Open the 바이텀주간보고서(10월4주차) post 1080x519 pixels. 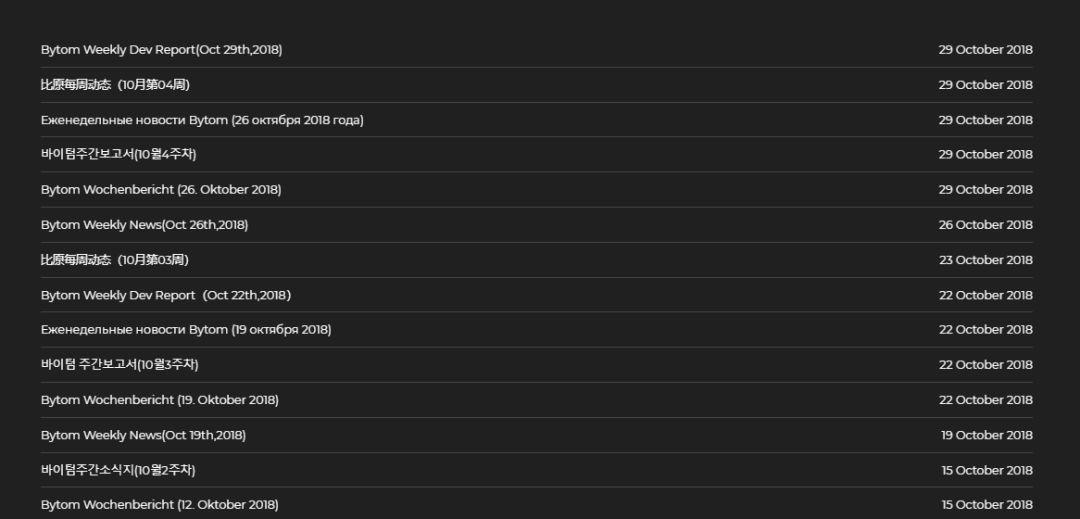[111, 155]
